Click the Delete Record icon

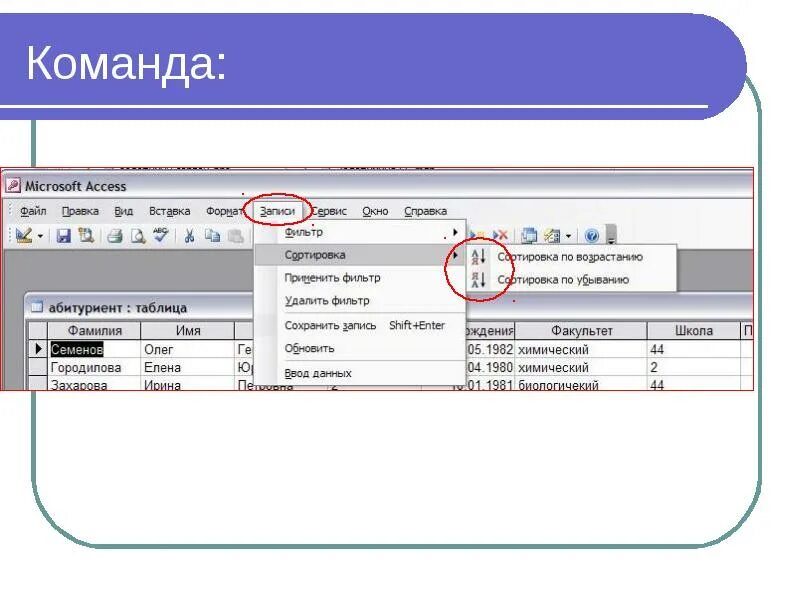tap(501, 235)
